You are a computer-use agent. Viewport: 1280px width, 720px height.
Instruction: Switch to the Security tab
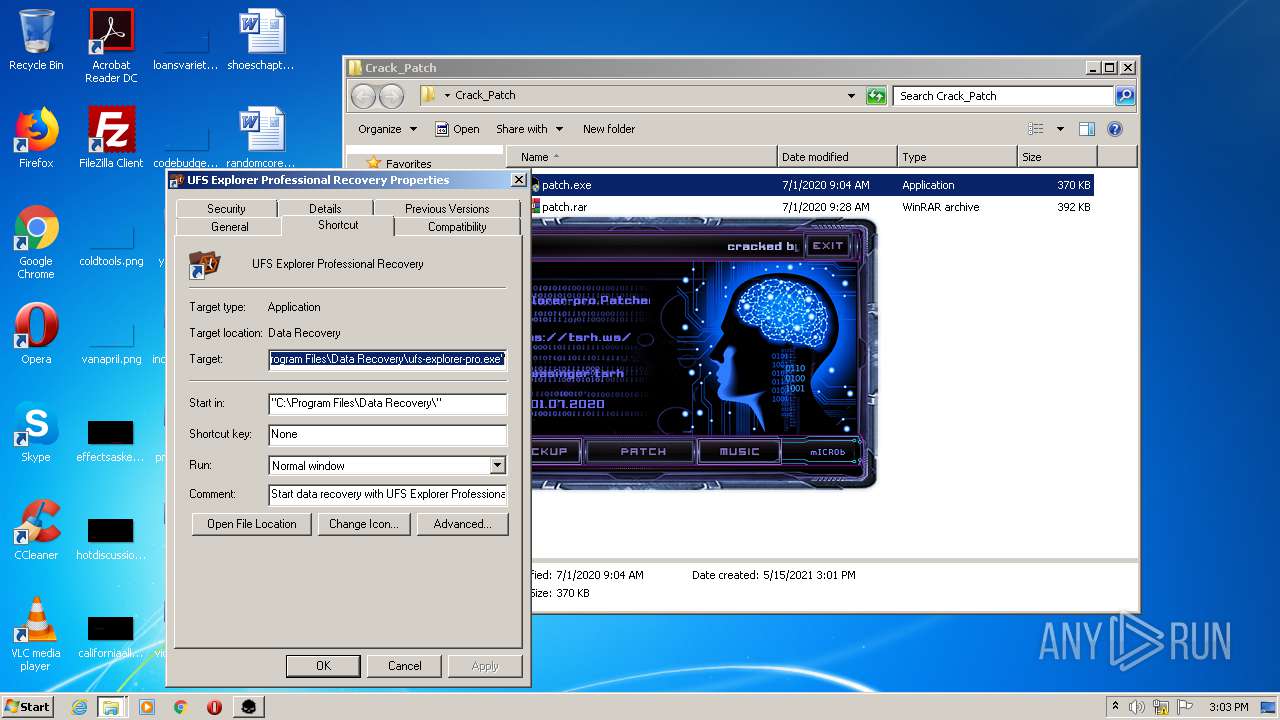(x=226, y=208)
